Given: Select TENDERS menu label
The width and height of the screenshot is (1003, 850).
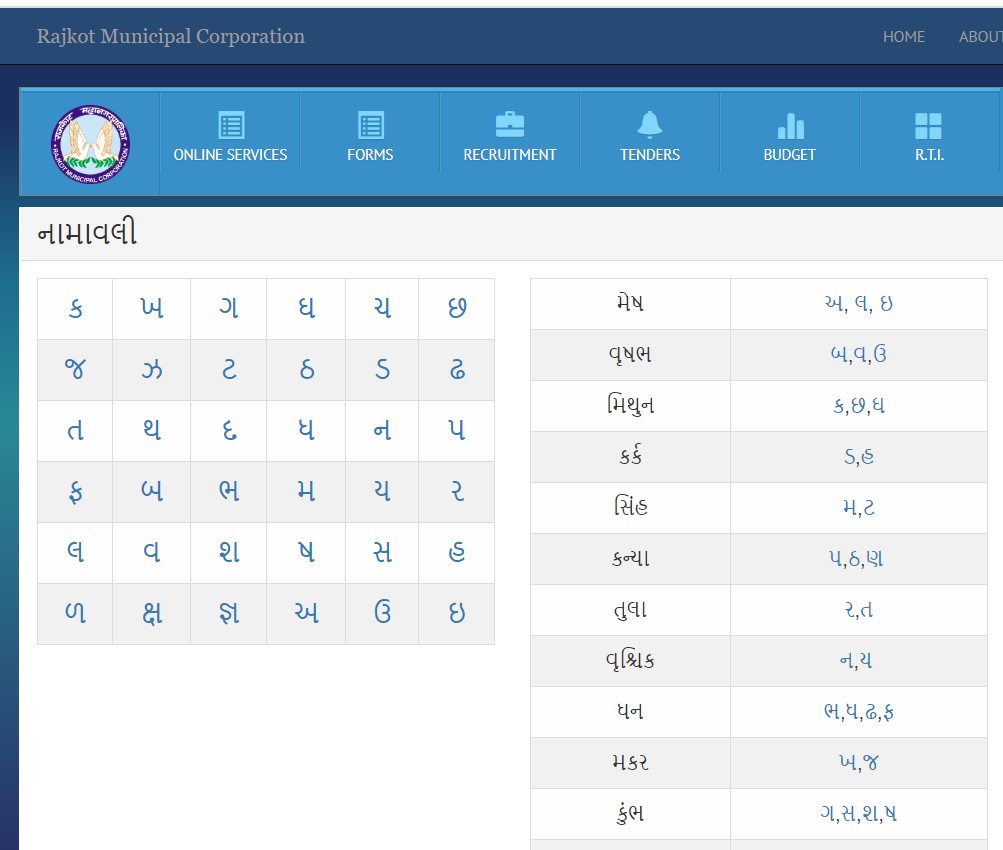Looking at the screenshot, I should coord(649,155).
